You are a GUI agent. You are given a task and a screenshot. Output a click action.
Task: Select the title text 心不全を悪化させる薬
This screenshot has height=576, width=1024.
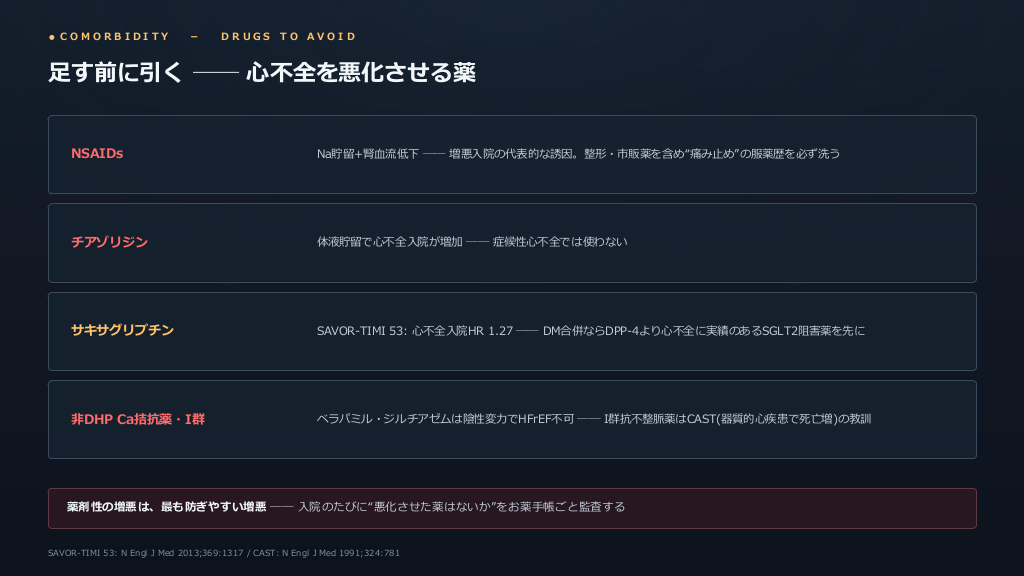[360, 72]
